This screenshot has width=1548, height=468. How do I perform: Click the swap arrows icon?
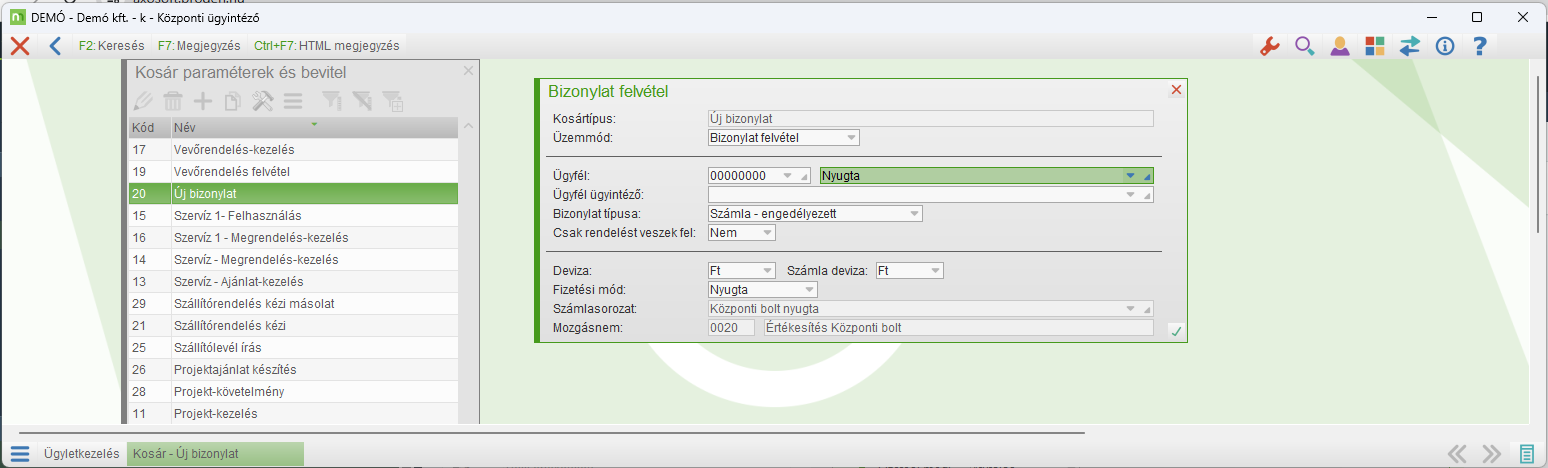tap(1410, 46)
